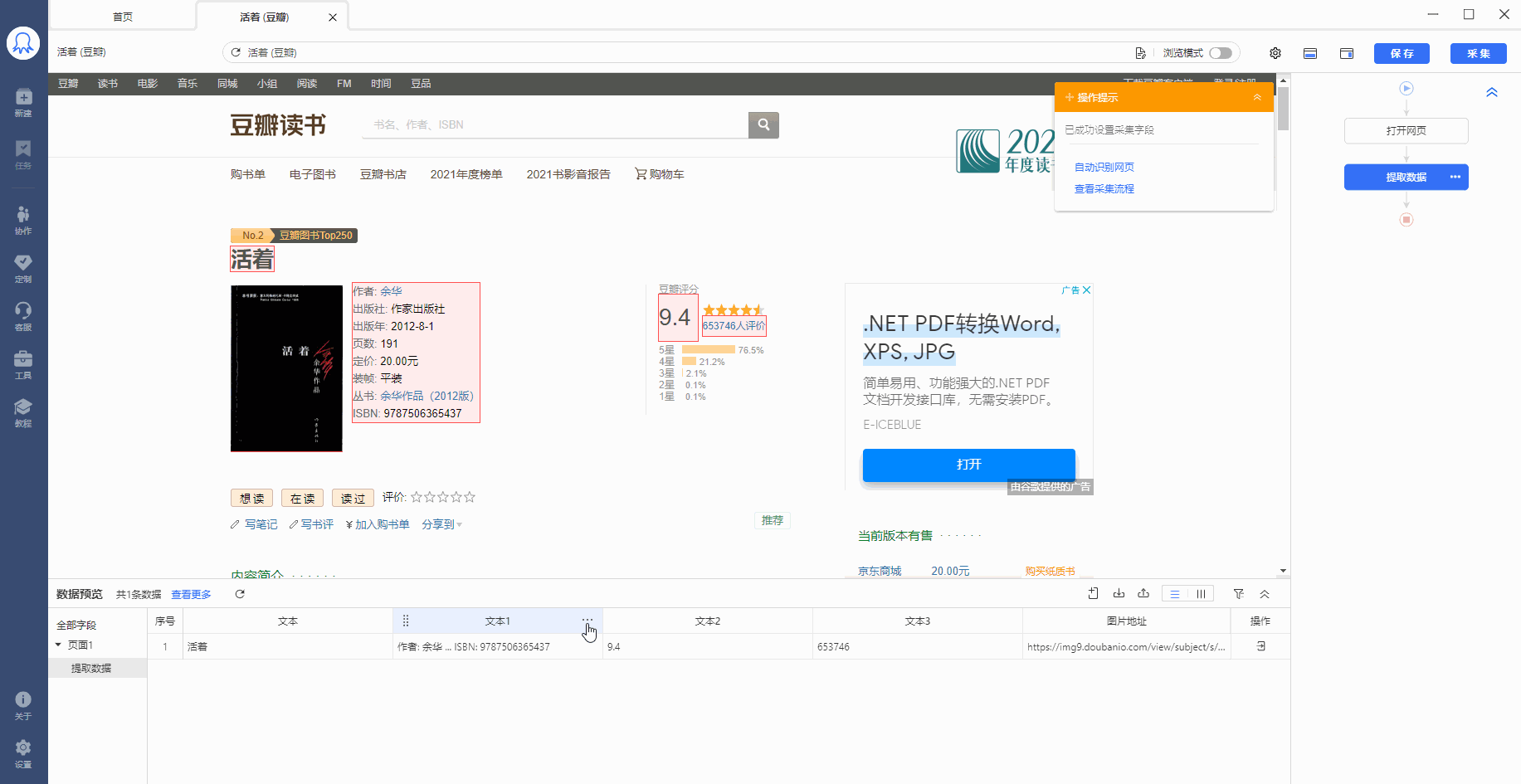Screen dimensions: 1521x784
Task: Reload page with address bar refresh icon
Action: (x=236, y=52)
